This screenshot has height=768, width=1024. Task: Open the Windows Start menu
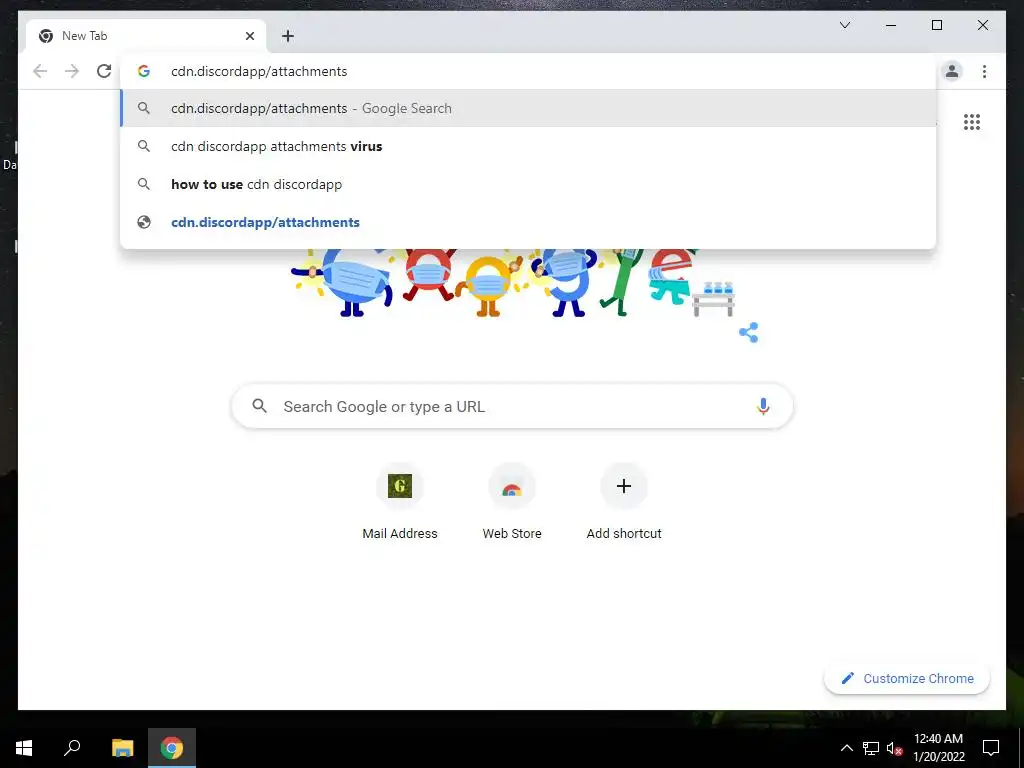click(24, 748)
